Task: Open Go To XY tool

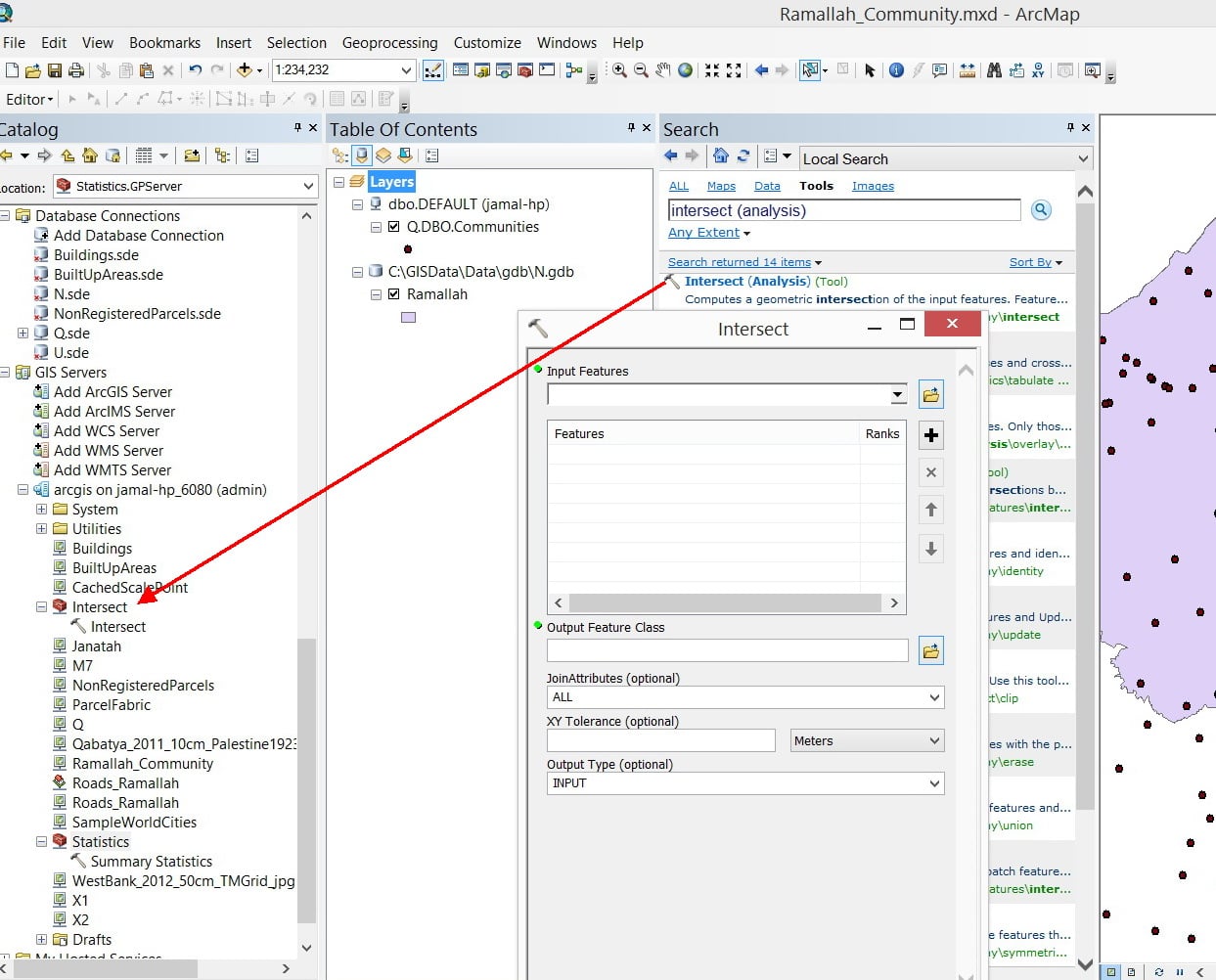Action: click(1038, 70)
